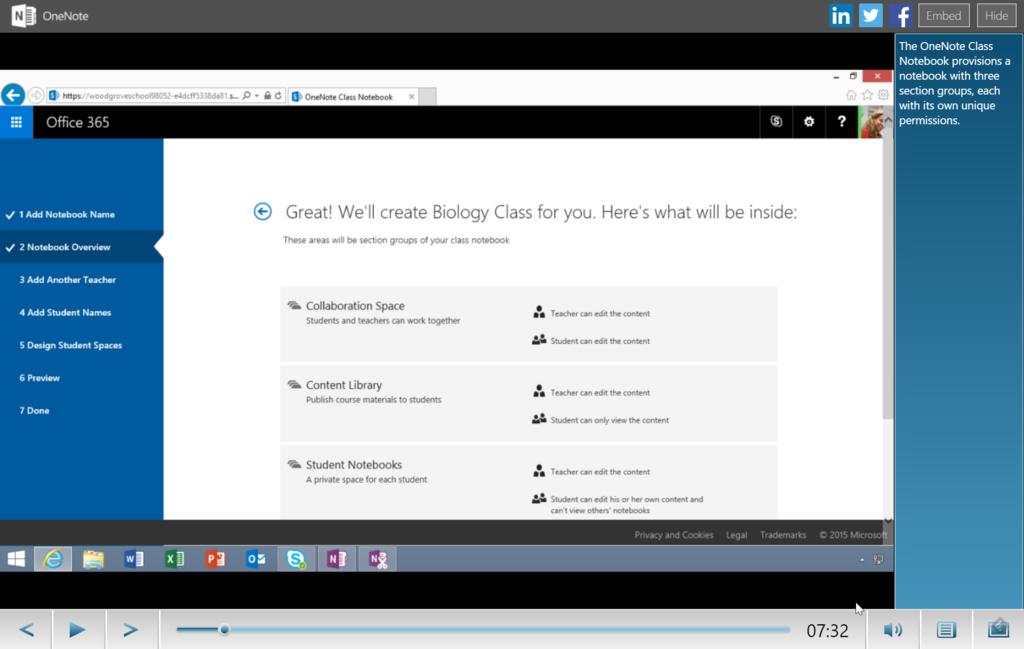
Task: Go back in the browser
Action: point(13,95)
